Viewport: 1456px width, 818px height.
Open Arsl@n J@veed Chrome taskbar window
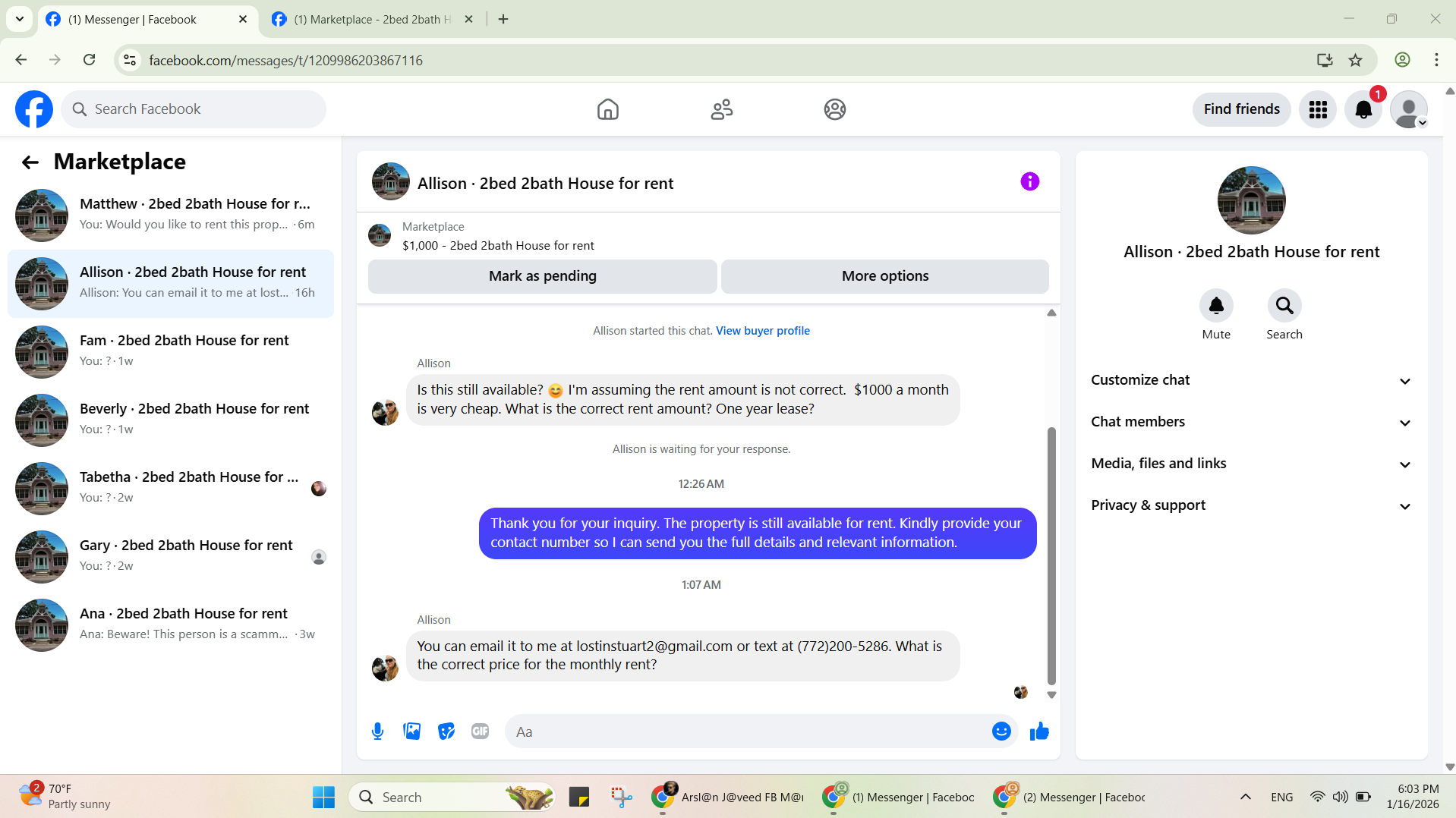tap(727, 797)
